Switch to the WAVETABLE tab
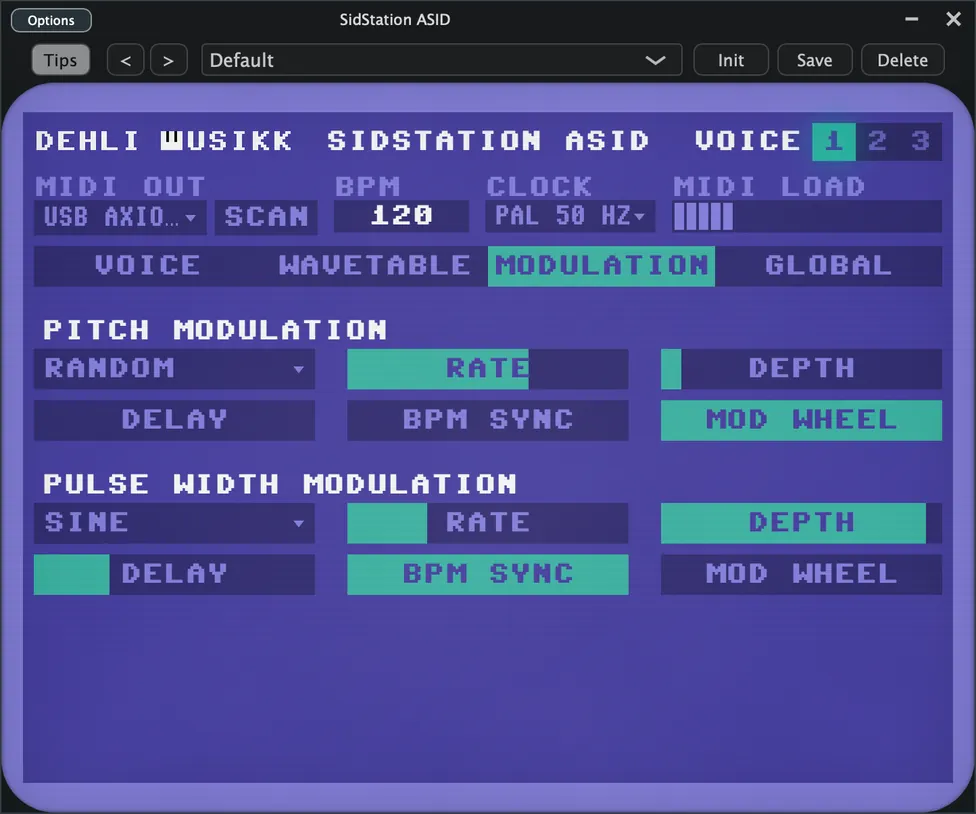The height and width of the screenshot is (814, 976). click(x=374, y=266)
